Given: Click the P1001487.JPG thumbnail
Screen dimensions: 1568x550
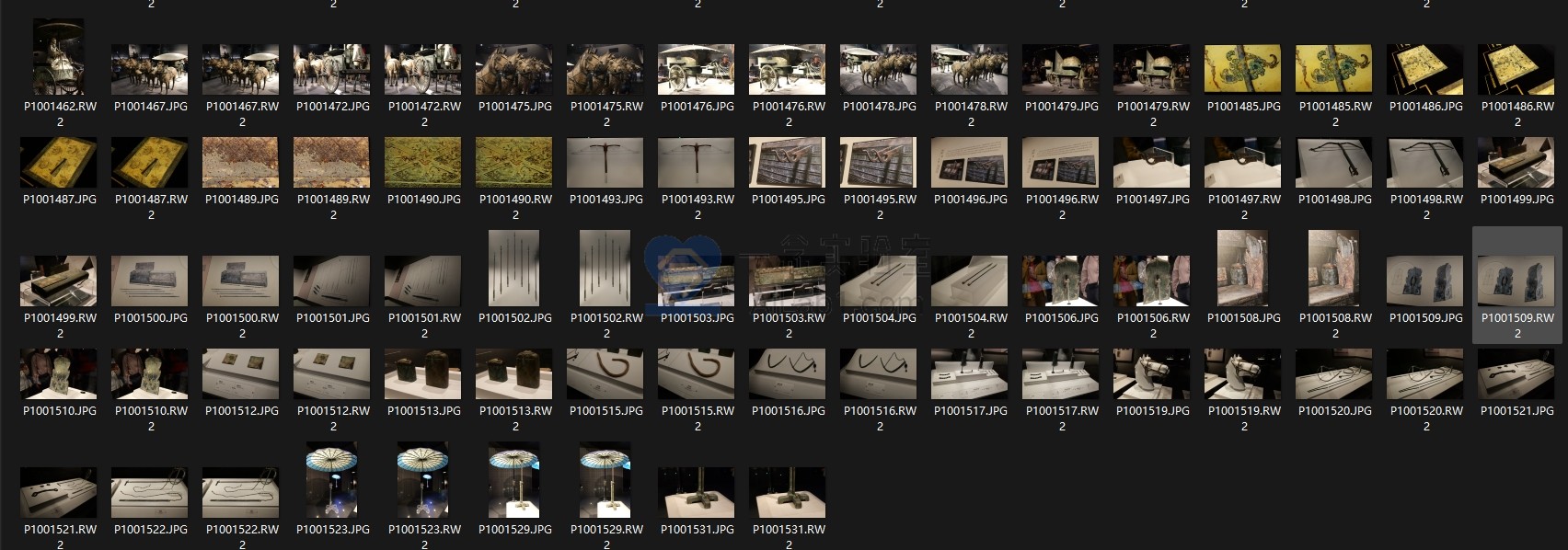Looking at the screenshot, I should point(59,163).
